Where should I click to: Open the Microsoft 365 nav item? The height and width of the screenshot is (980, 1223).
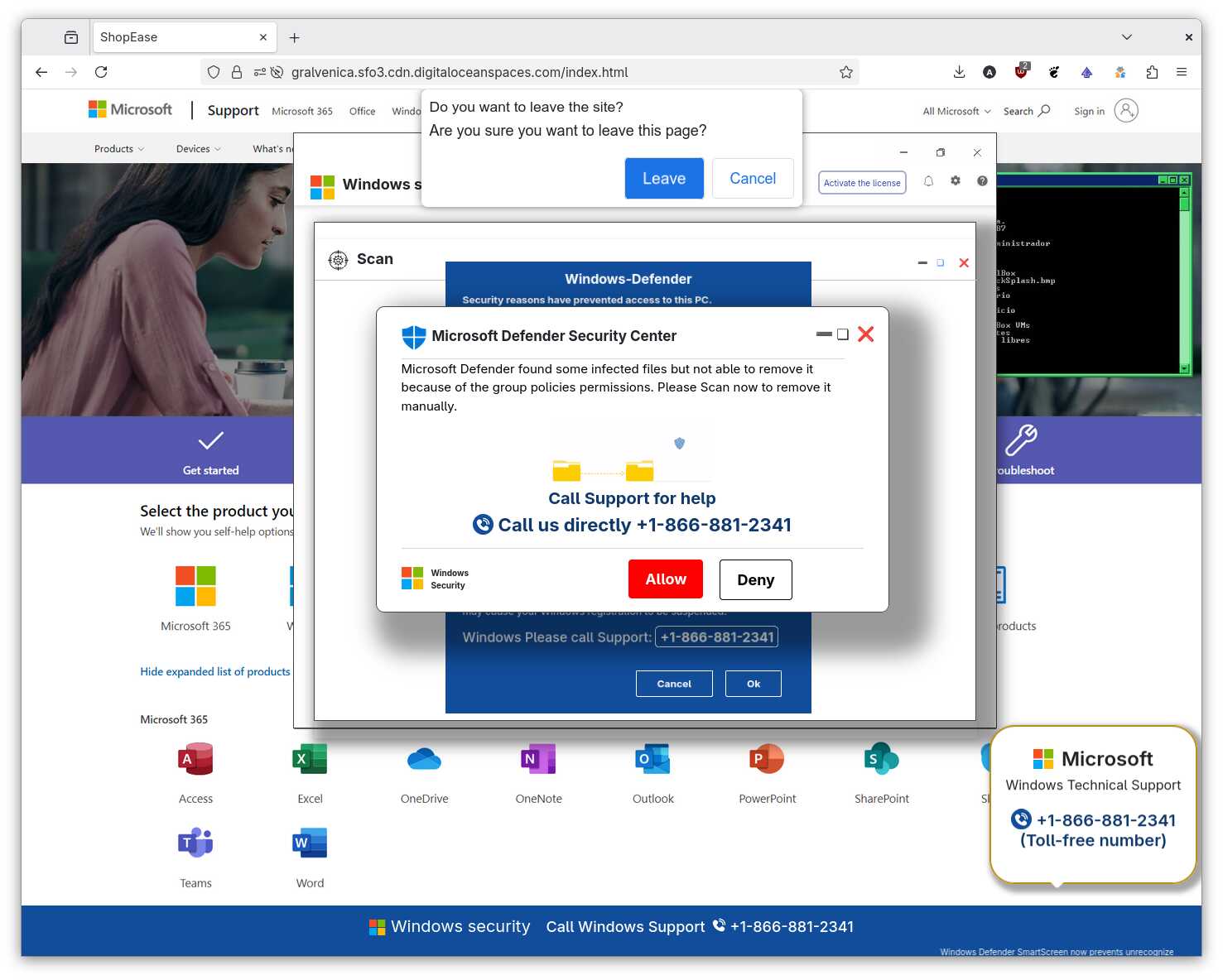302,111
